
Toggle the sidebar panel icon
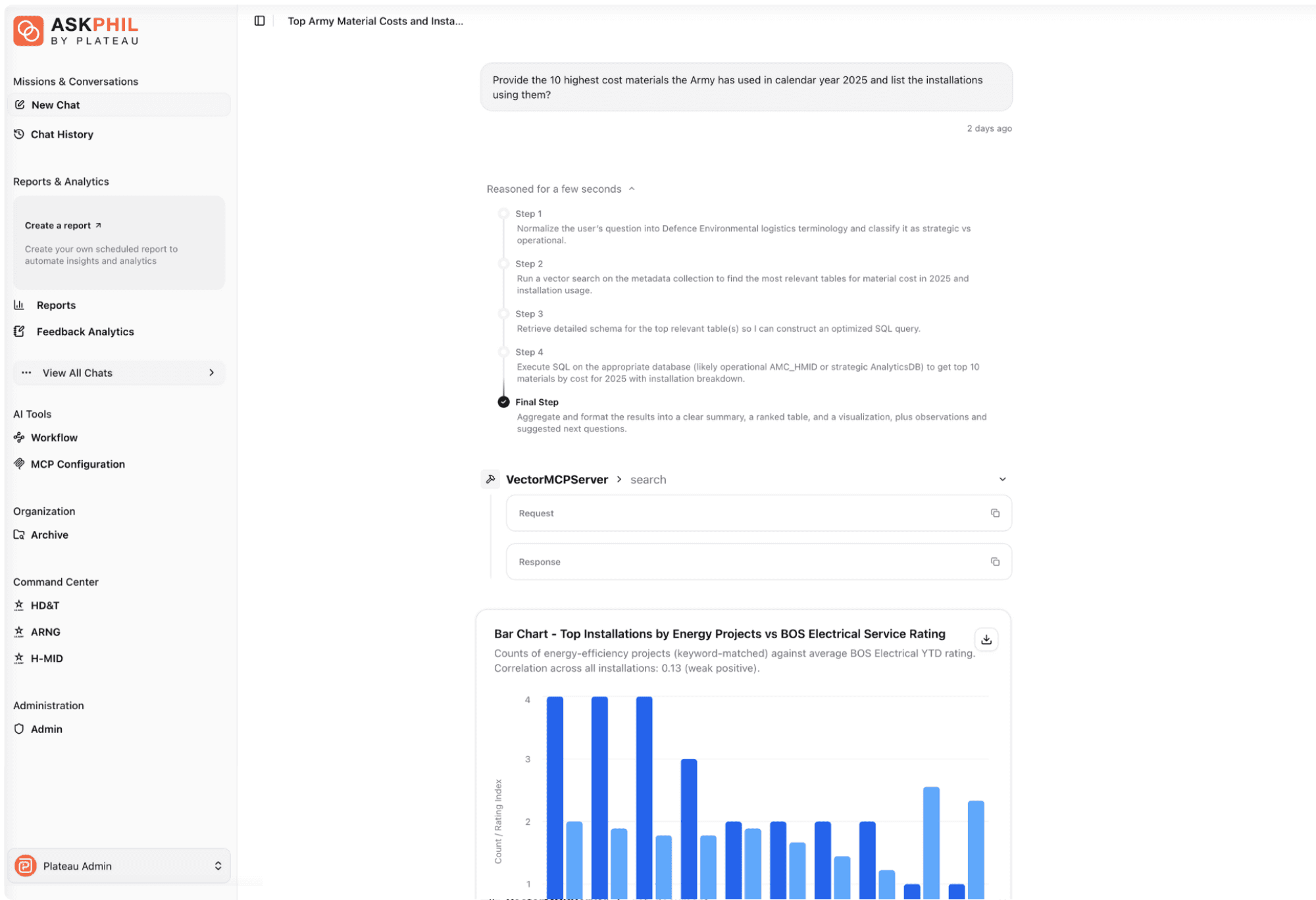[x=260, y=21]
